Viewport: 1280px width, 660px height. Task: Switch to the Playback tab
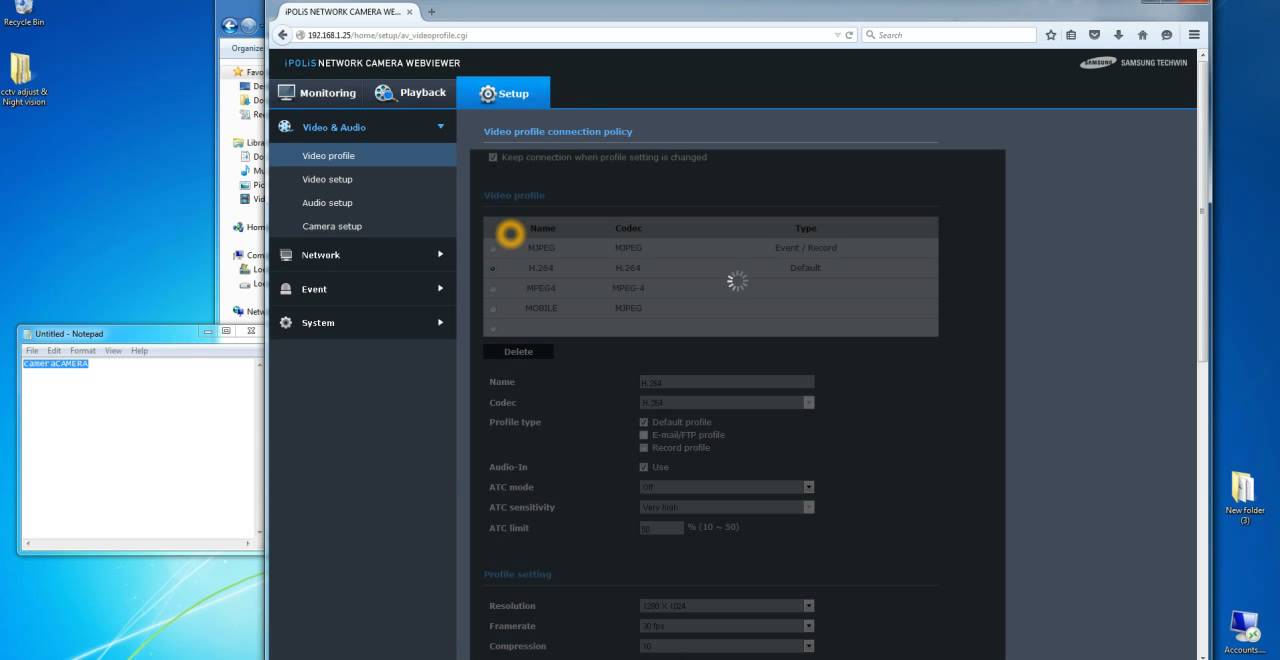pyautogui.click(x=410, y=93)
